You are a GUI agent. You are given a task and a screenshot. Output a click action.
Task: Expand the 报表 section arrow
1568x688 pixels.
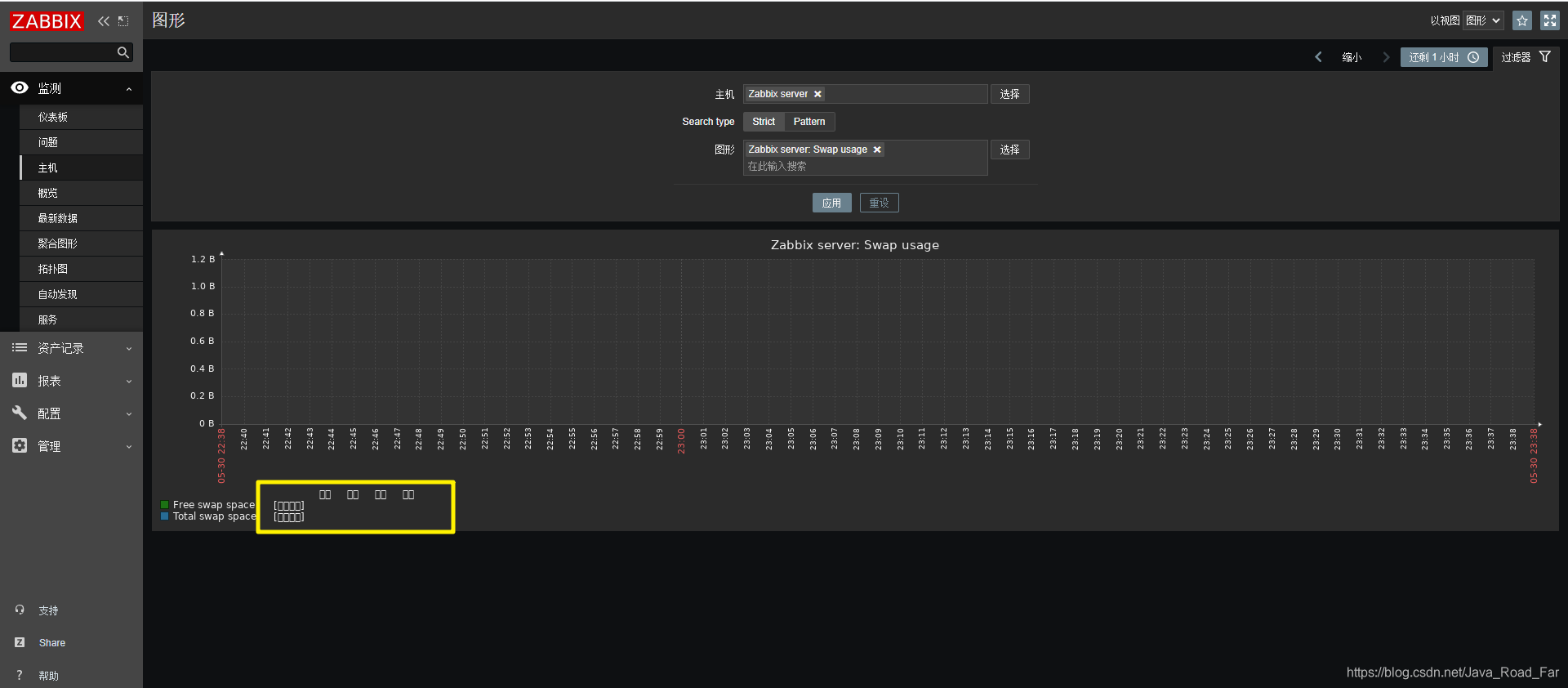tap(129, 382)
